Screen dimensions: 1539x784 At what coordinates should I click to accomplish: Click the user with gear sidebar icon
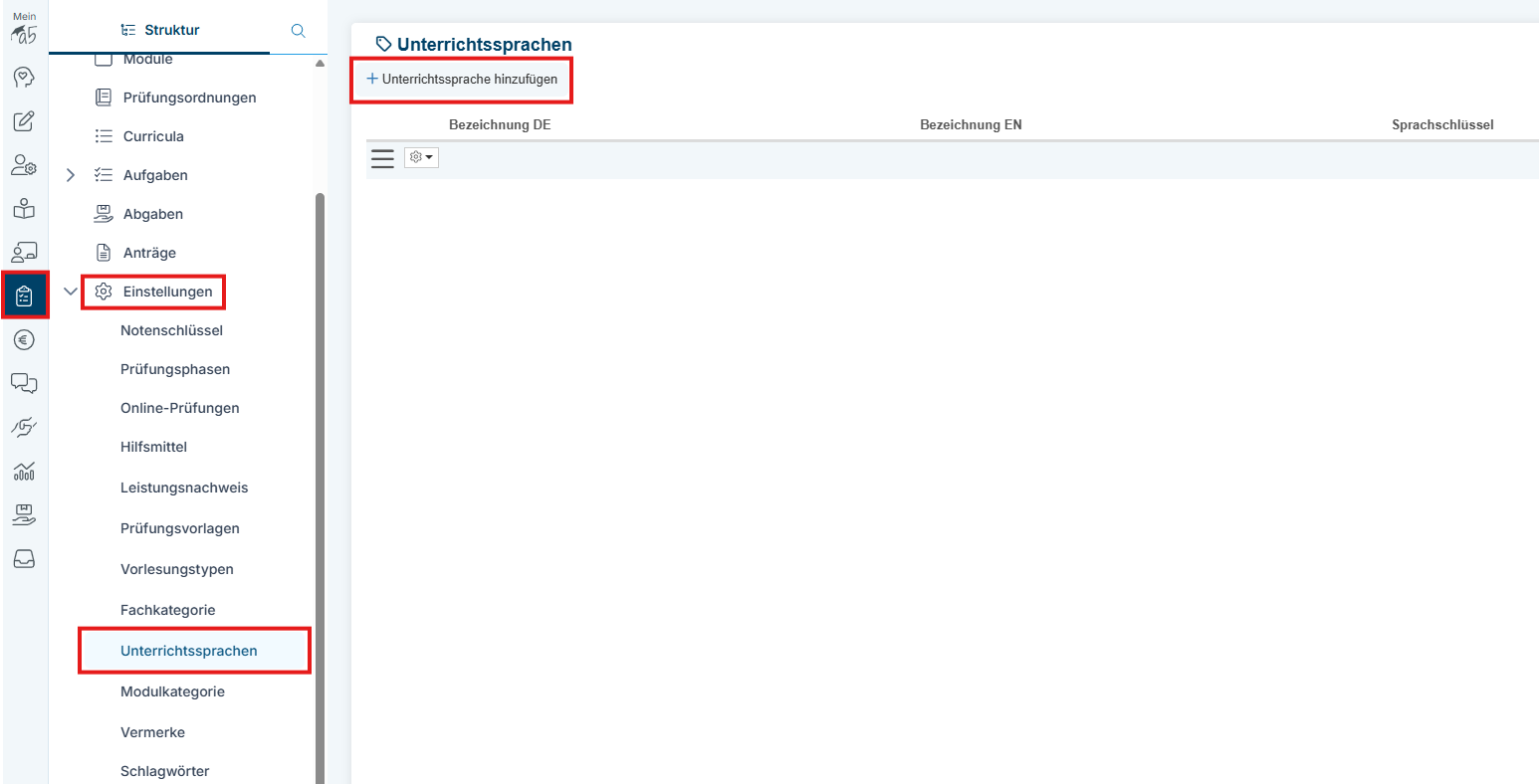tap(24, 165)
